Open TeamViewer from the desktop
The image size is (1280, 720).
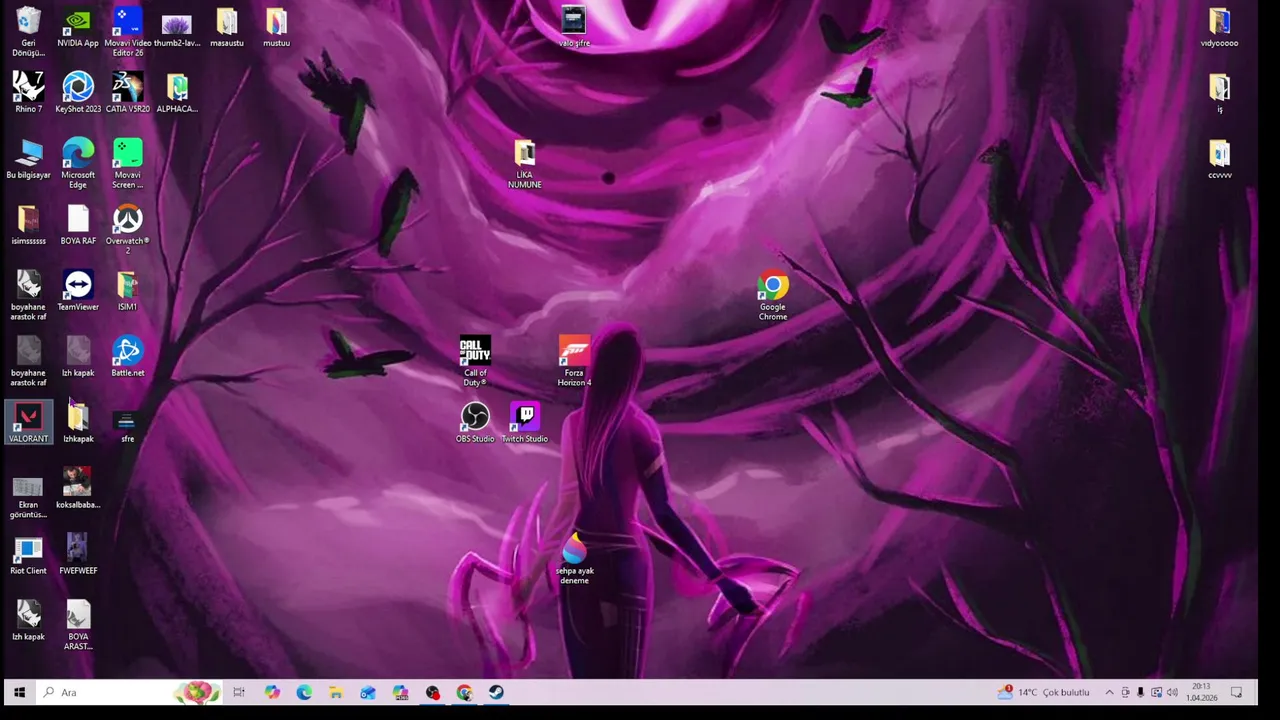78,291
